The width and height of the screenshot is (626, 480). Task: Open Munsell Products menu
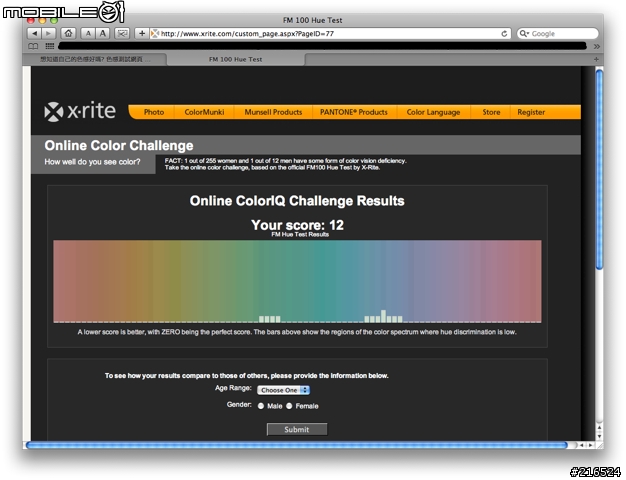[x=273, y=112]
